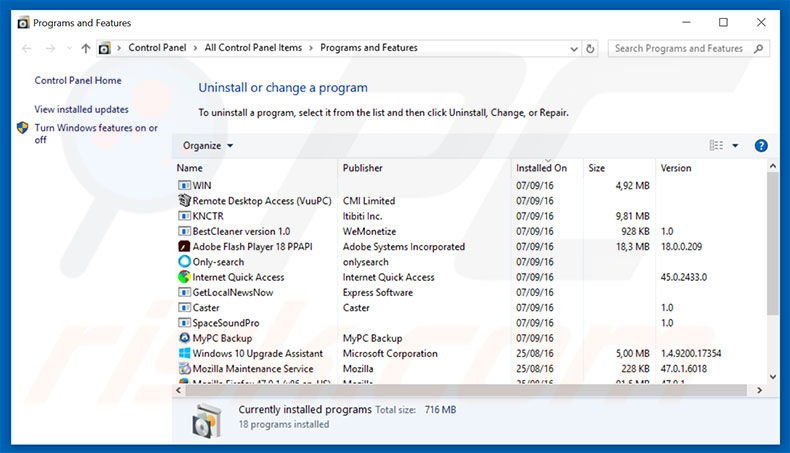The width and height of the screenshot is (790, 453).
Task: Click the All Control Panel Items breadcrumb
Action: point(253,48)
